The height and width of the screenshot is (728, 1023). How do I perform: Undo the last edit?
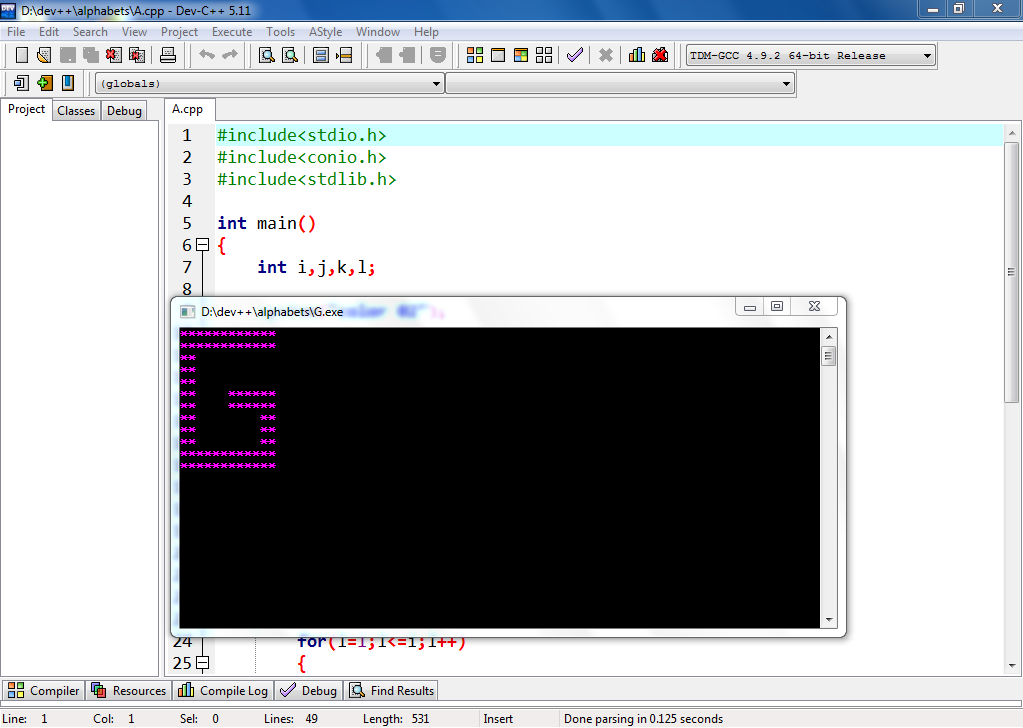(x=206, y=55)
